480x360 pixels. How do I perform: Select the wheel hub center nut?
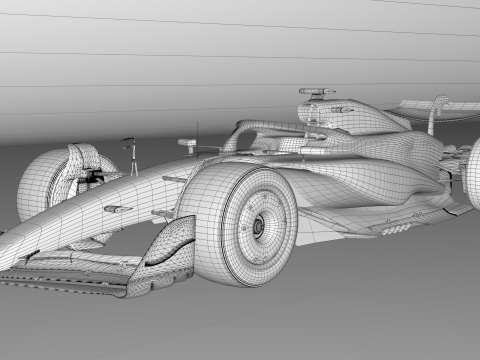click(258, 227)
